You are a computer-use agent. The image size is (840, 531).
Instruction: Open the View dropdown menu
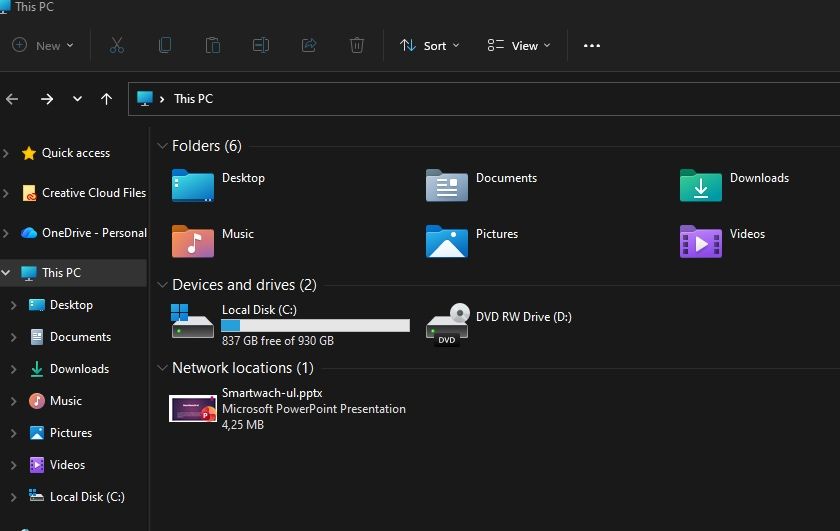(x=519, y=46)
